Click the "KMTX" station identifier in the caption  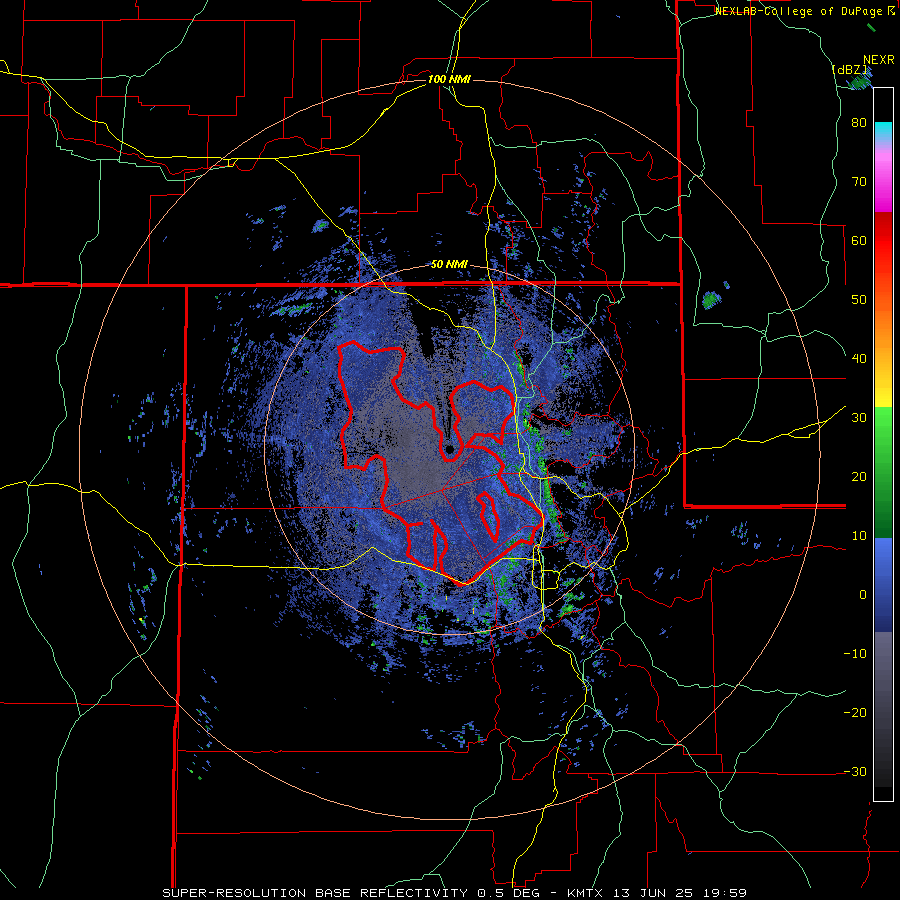(586, 893)
